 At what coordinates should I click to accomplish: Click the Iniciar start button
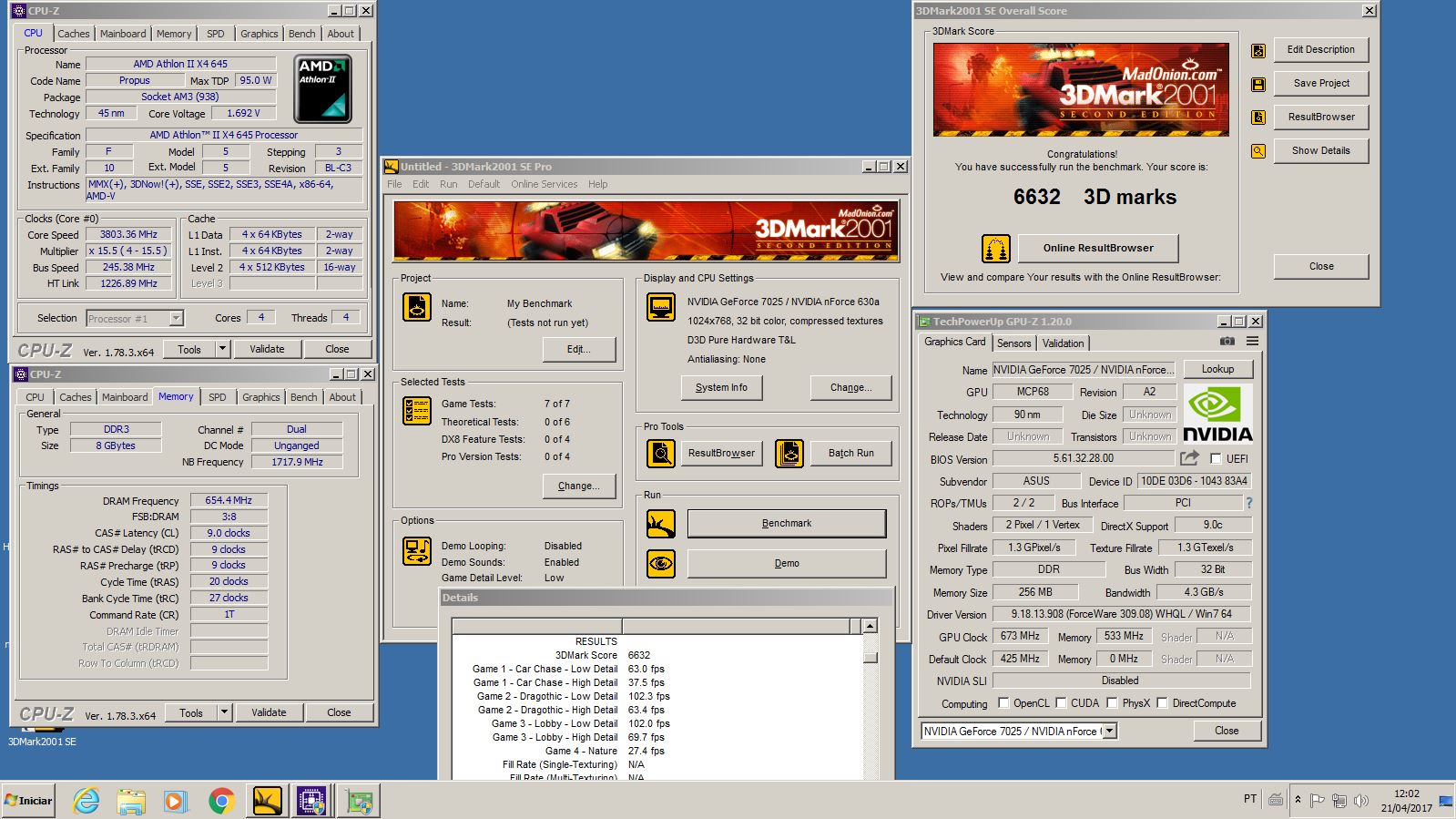[28, 801]
